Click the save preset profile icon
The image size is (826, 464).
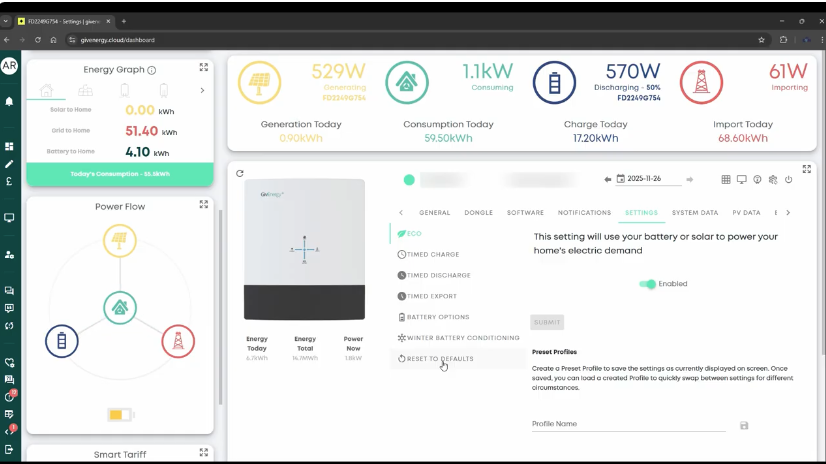click(744, 426)
